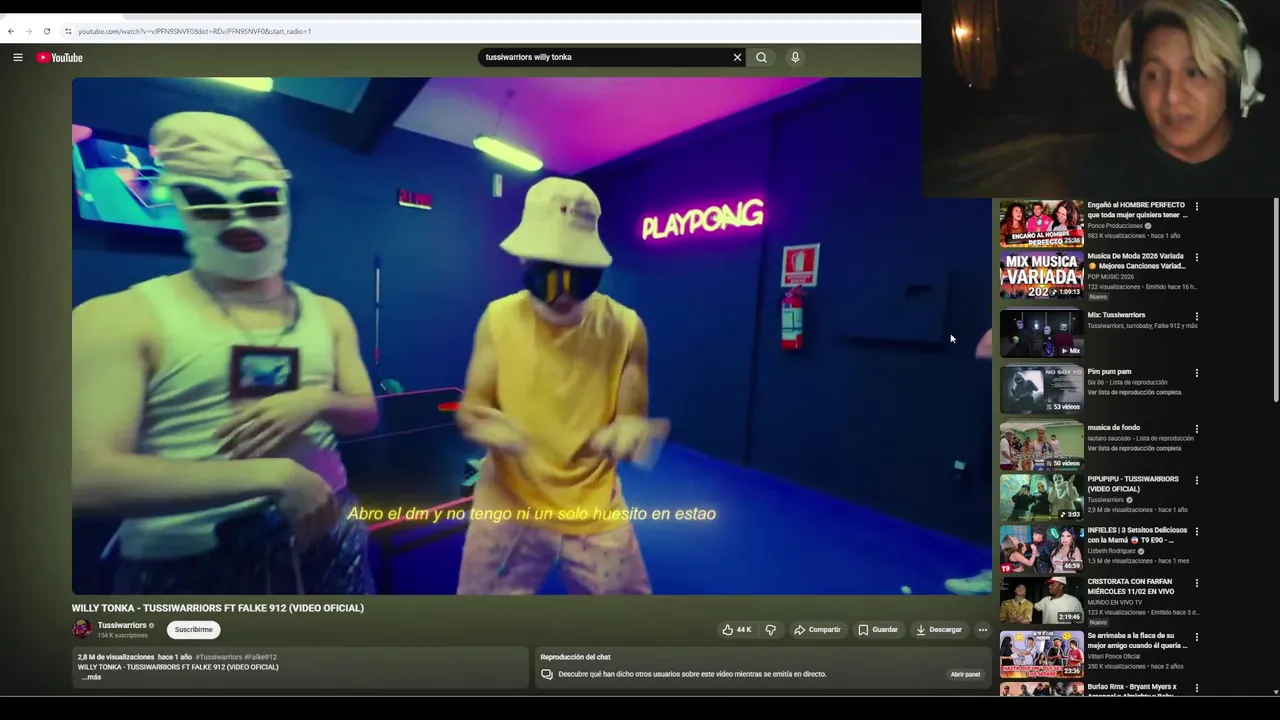Open the site info icon in address bar
1280x720 pixels.
pos(68,31)
